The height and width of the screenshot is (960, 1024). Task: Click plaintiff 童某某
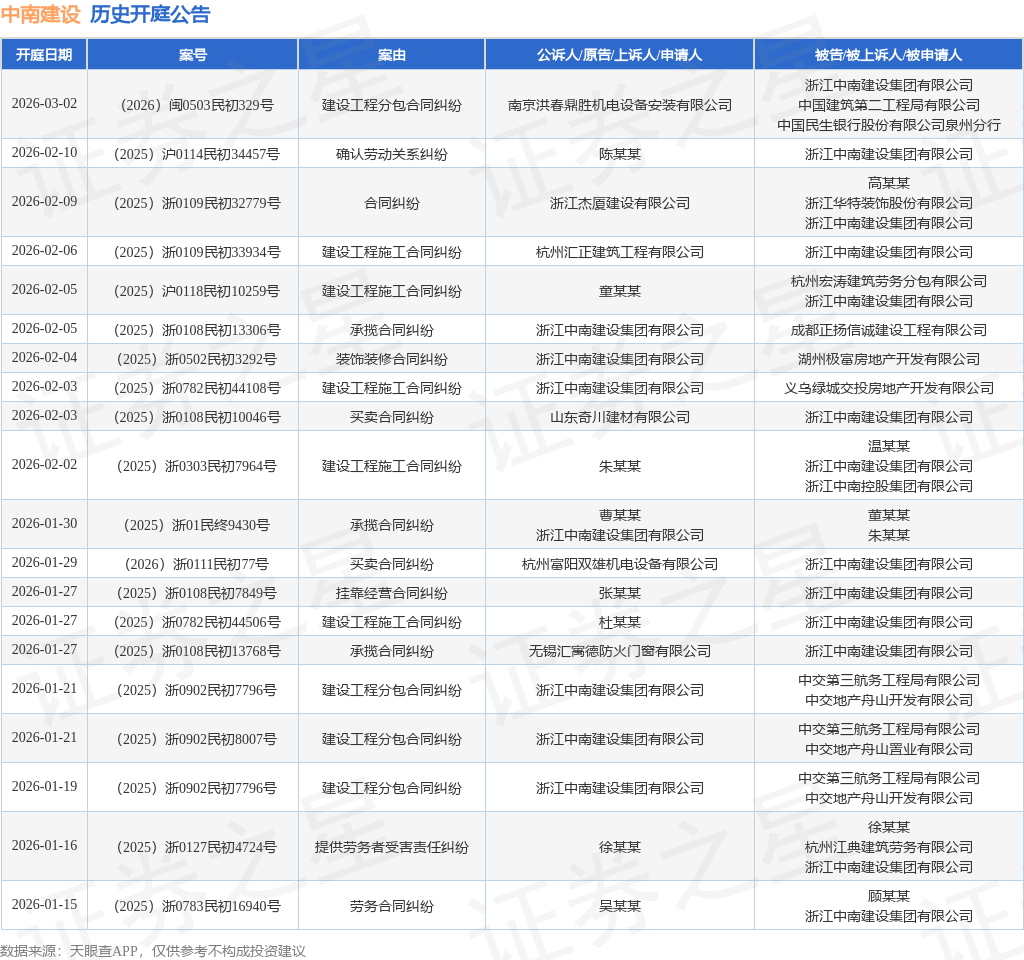pyautogui.click(x=620, y=291)
